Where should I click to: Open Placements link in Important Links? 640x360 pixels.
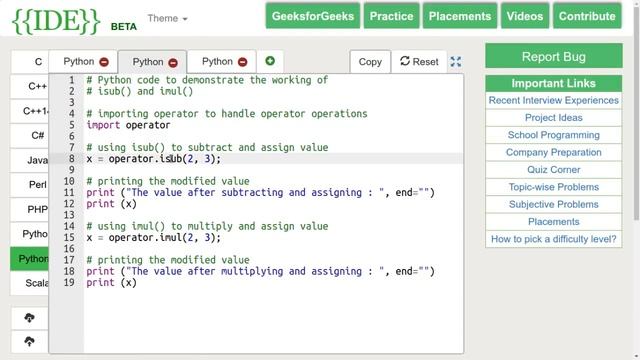[x=554, y=222]
